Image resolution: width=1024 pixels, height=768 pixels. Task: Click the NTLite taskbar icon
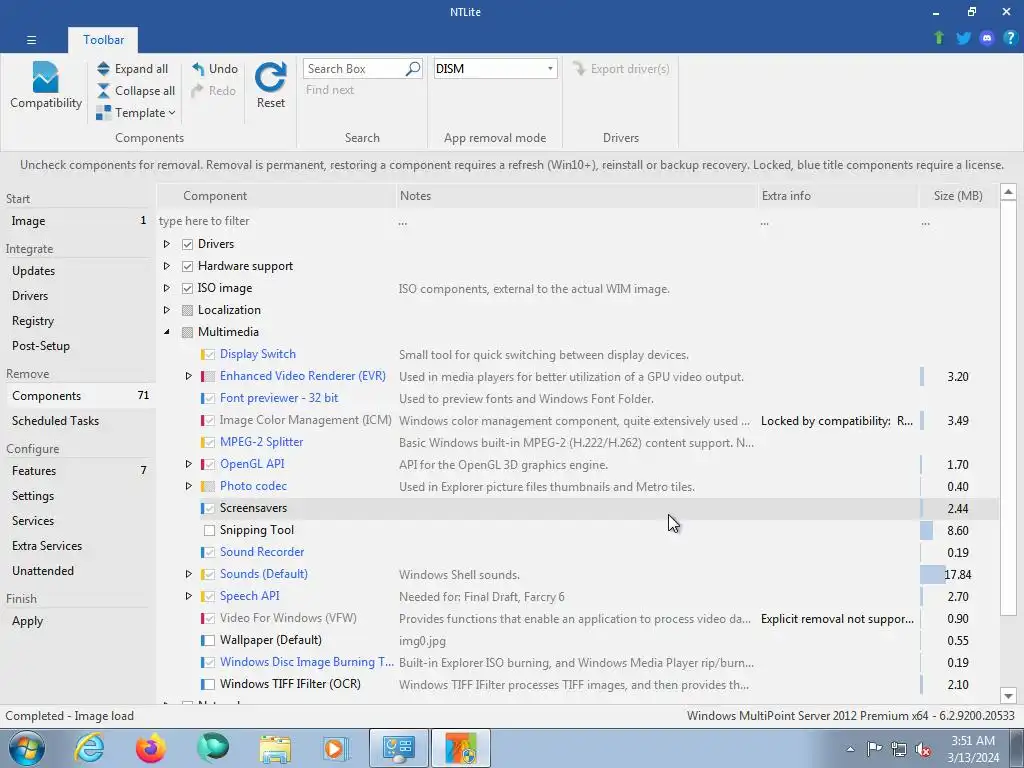point(461,748)
